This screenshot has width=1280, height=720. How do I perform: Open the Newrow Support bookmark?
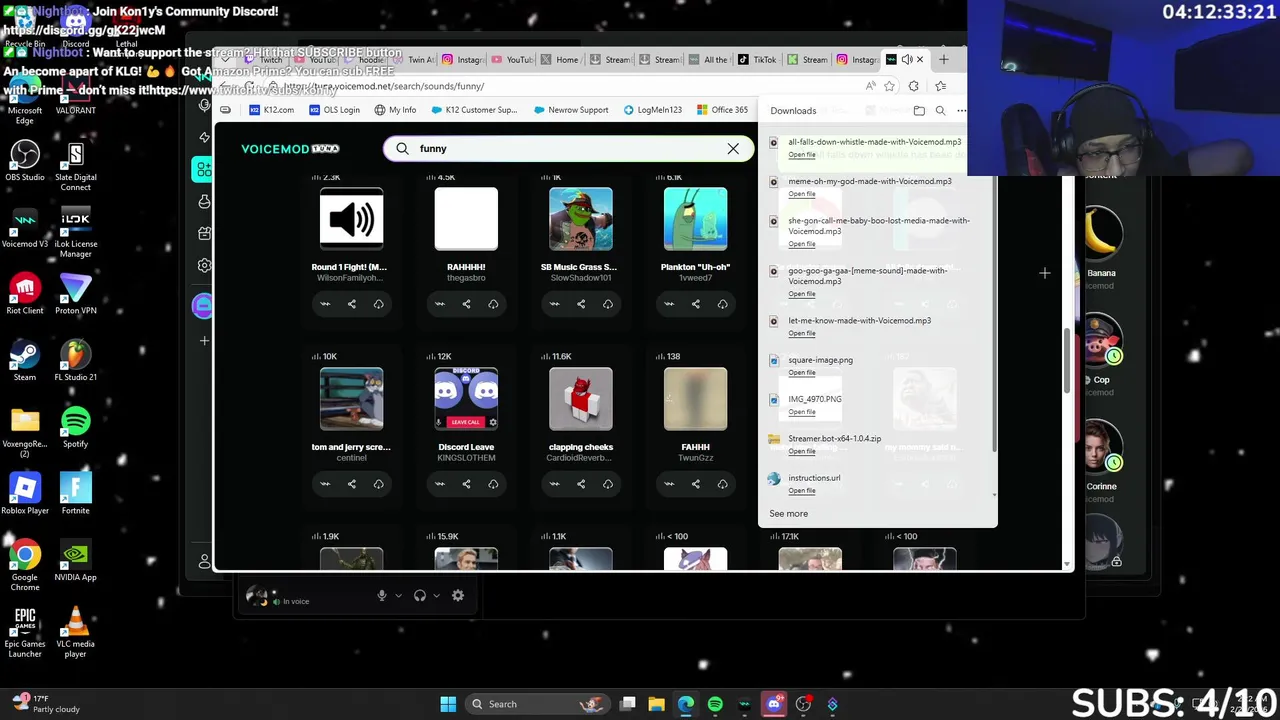click(571, 110)
